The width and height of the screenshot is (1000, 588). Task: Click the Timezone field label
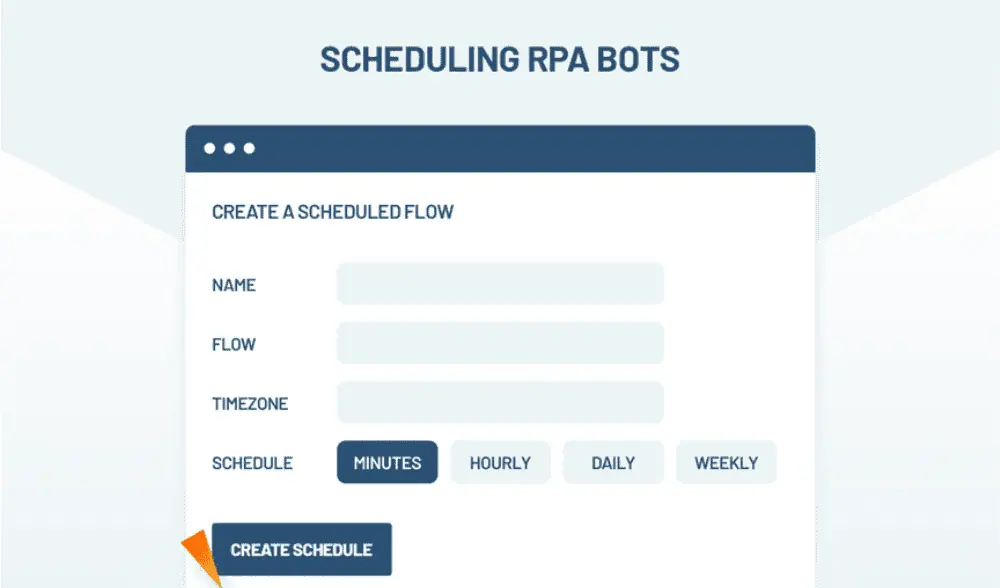[x=250, y=404]
